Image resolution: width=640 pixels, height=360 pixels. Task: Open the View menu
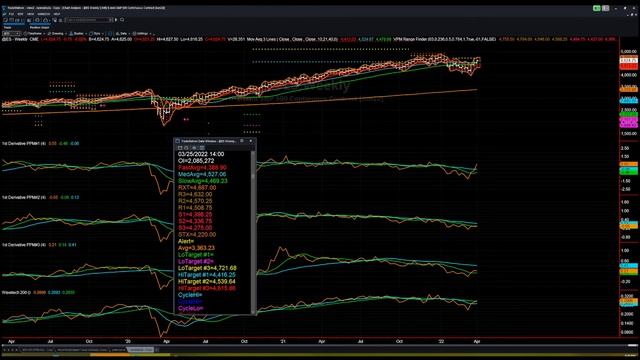pyautogui.click(x=30, y=14)
